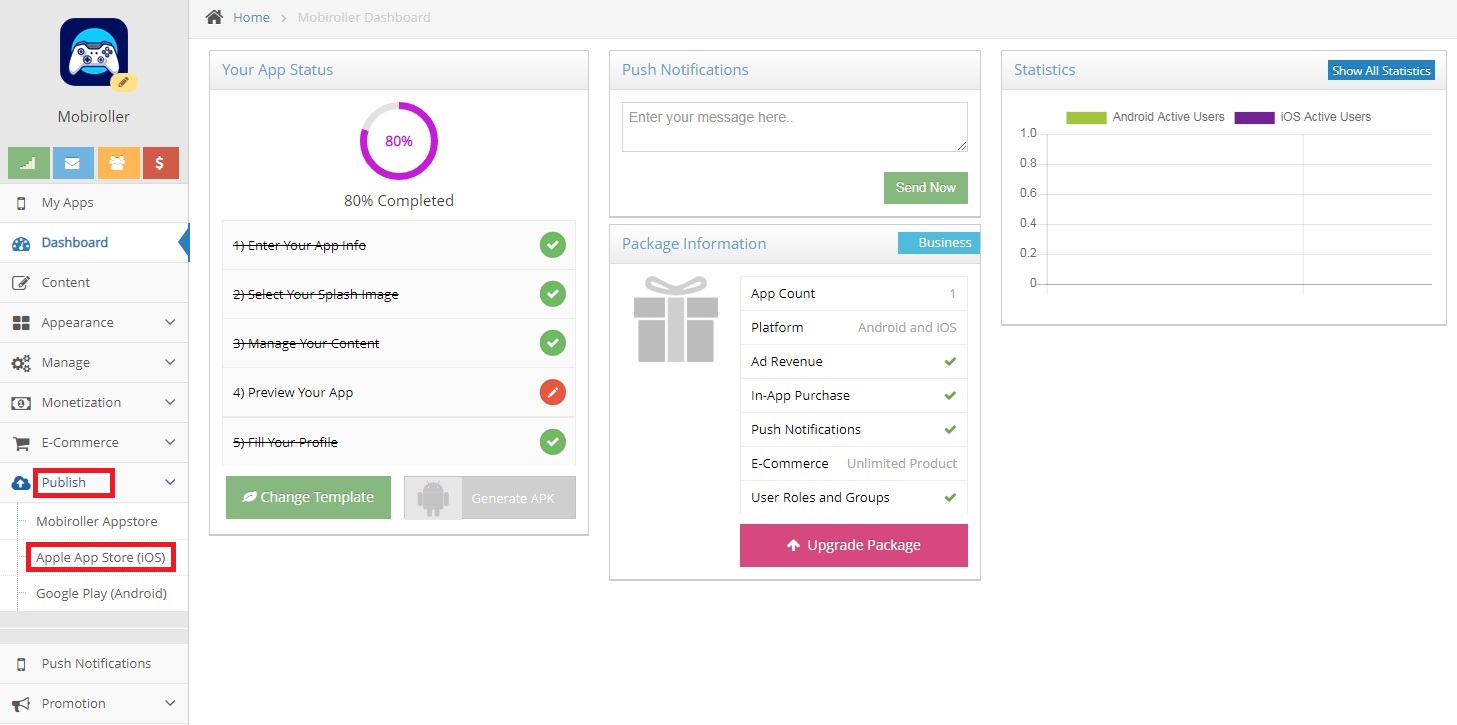Image resolution: width=1457 pixels, height=725 pixels.
Task: Click the 'Android and iOS' platform value
Action: pyautogui.click(x=907, y=327)
